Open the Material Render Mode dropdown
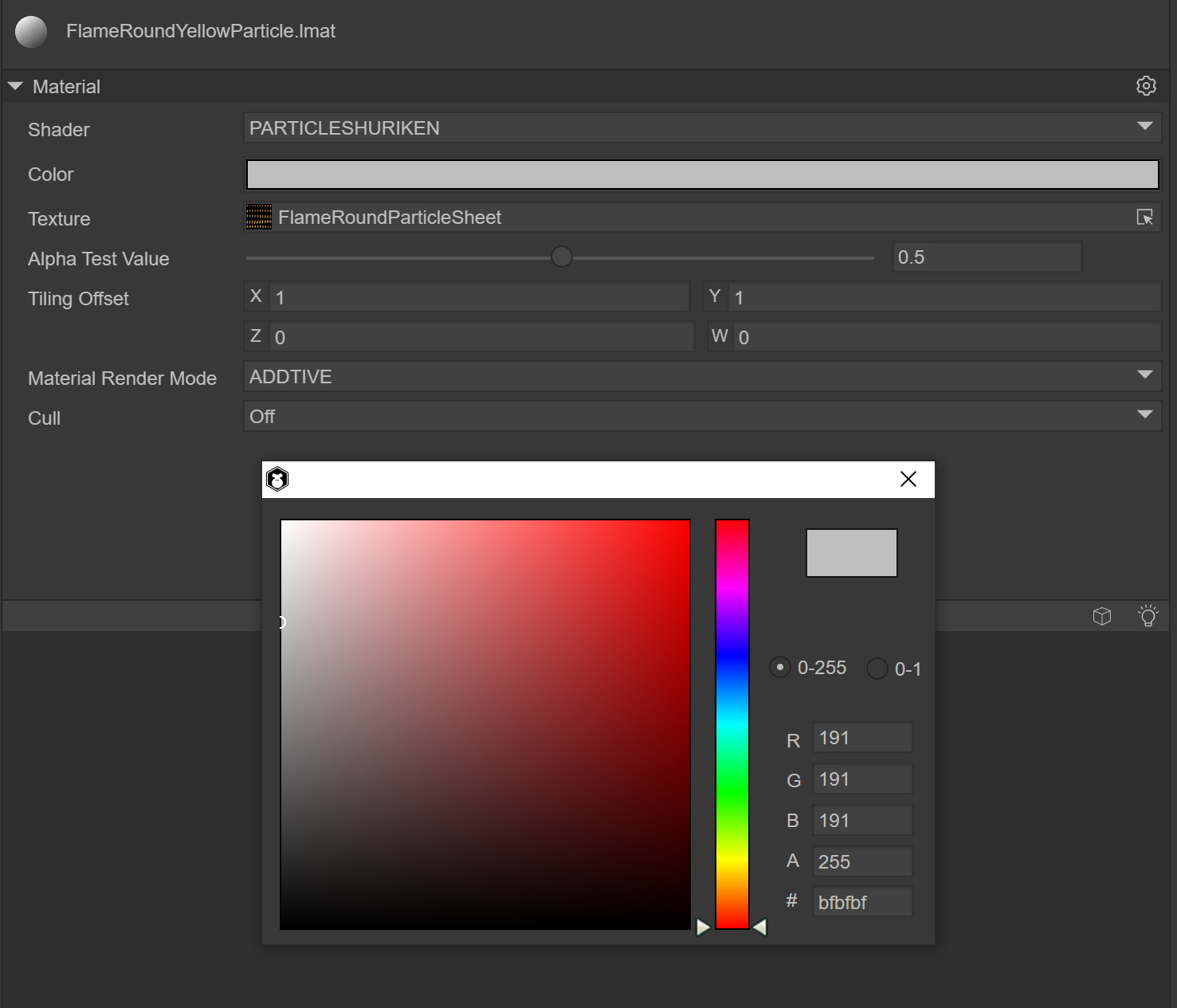This screenshot has height=1008, width=1177. [701, 376]
